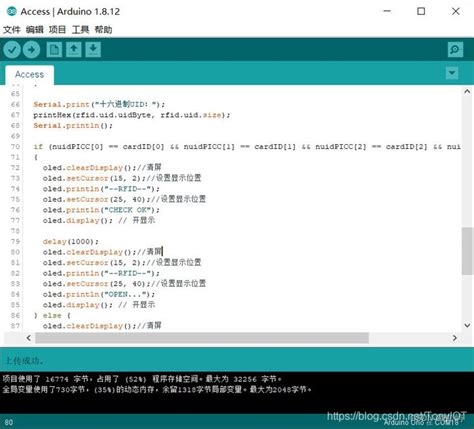Open the tab options dropdown arrow

(452, 73)
